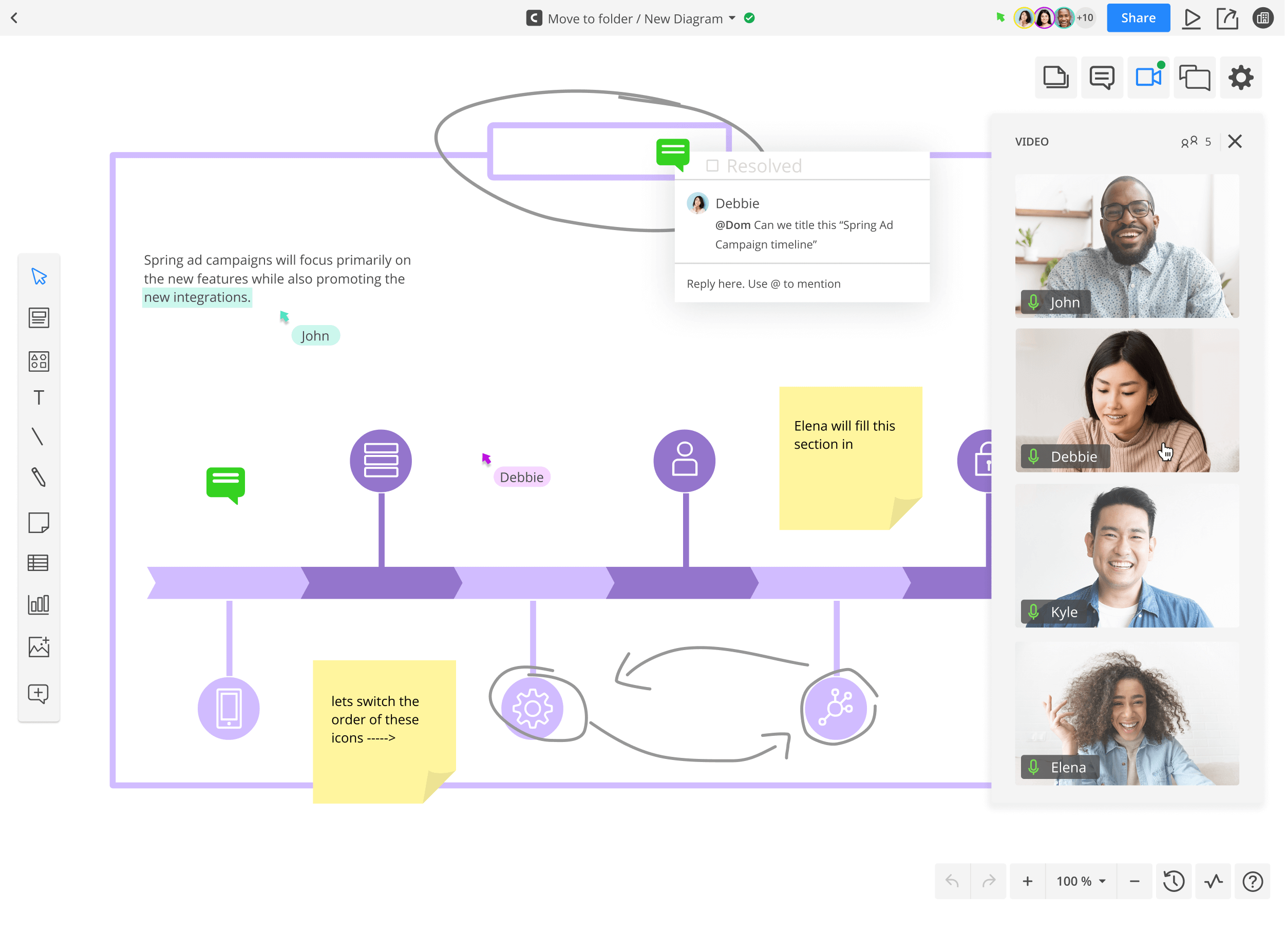
Task: Select the image insert tool
Action: (x=39, y=648)
